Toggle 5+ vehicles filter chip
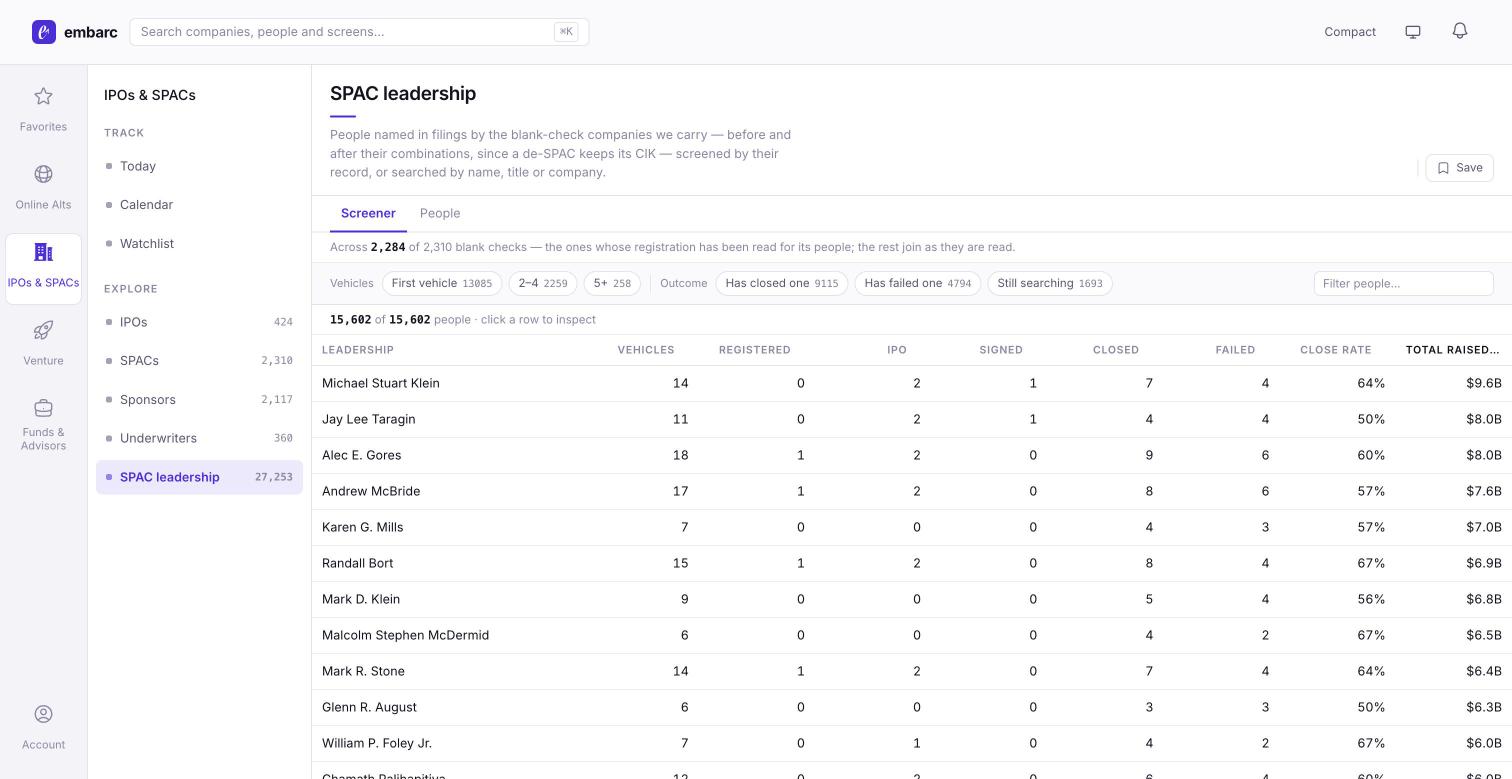This screenshot has width=1512, height=779. [612, 284]
